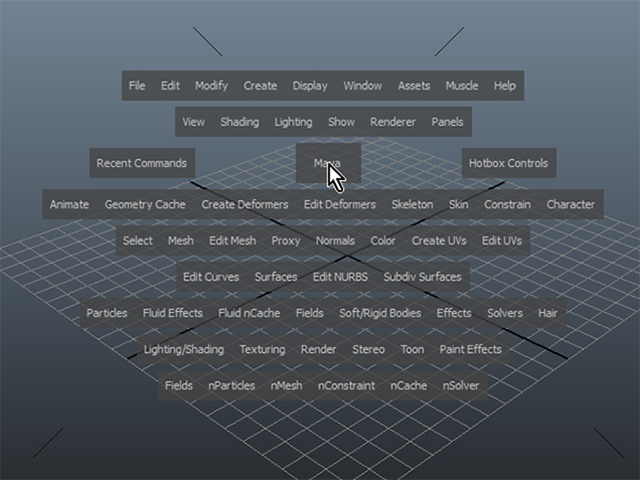Open the Assets menu
Viewport: 640px width, 480px height.
tap(414, 86)
